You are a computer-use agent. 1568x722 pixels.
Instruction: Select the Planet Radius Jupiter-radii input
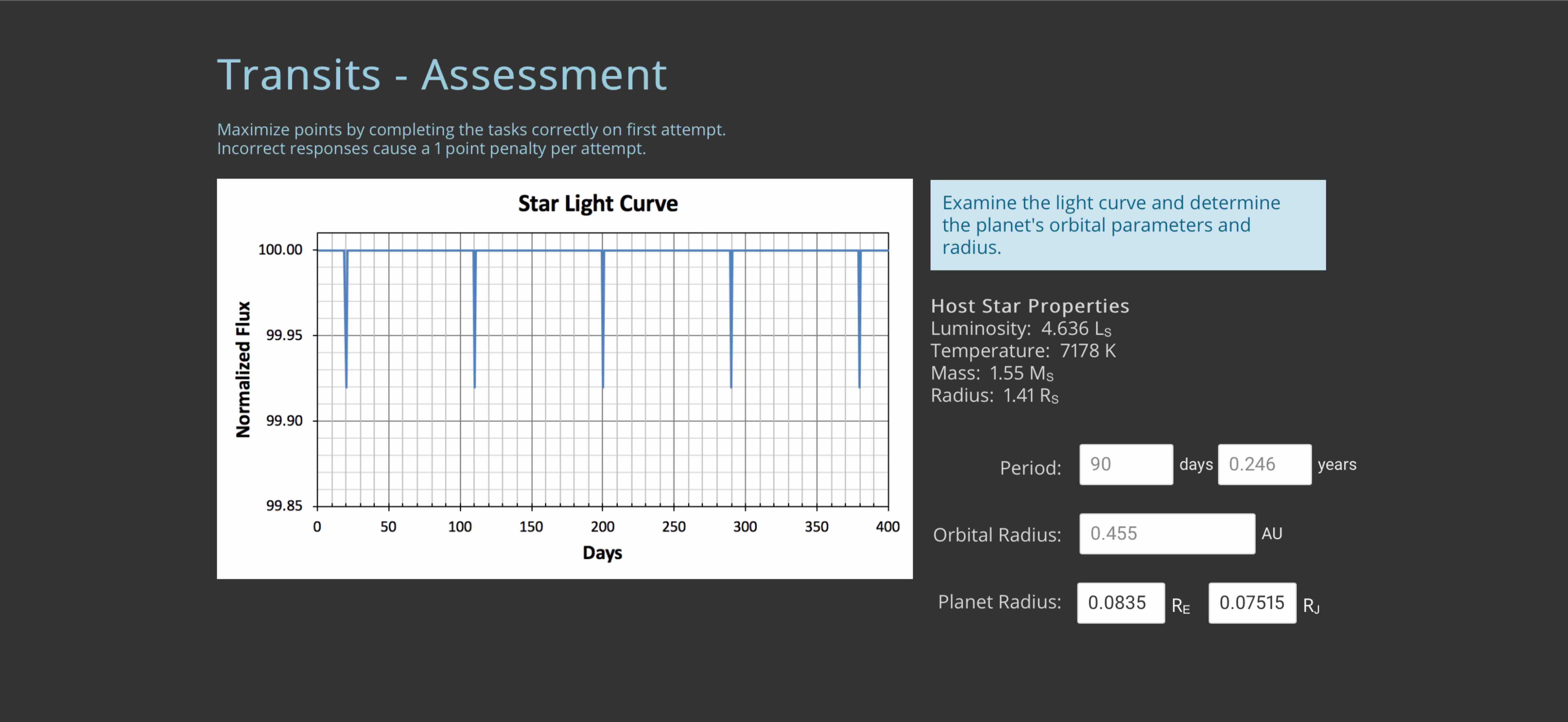point(1251,603)
